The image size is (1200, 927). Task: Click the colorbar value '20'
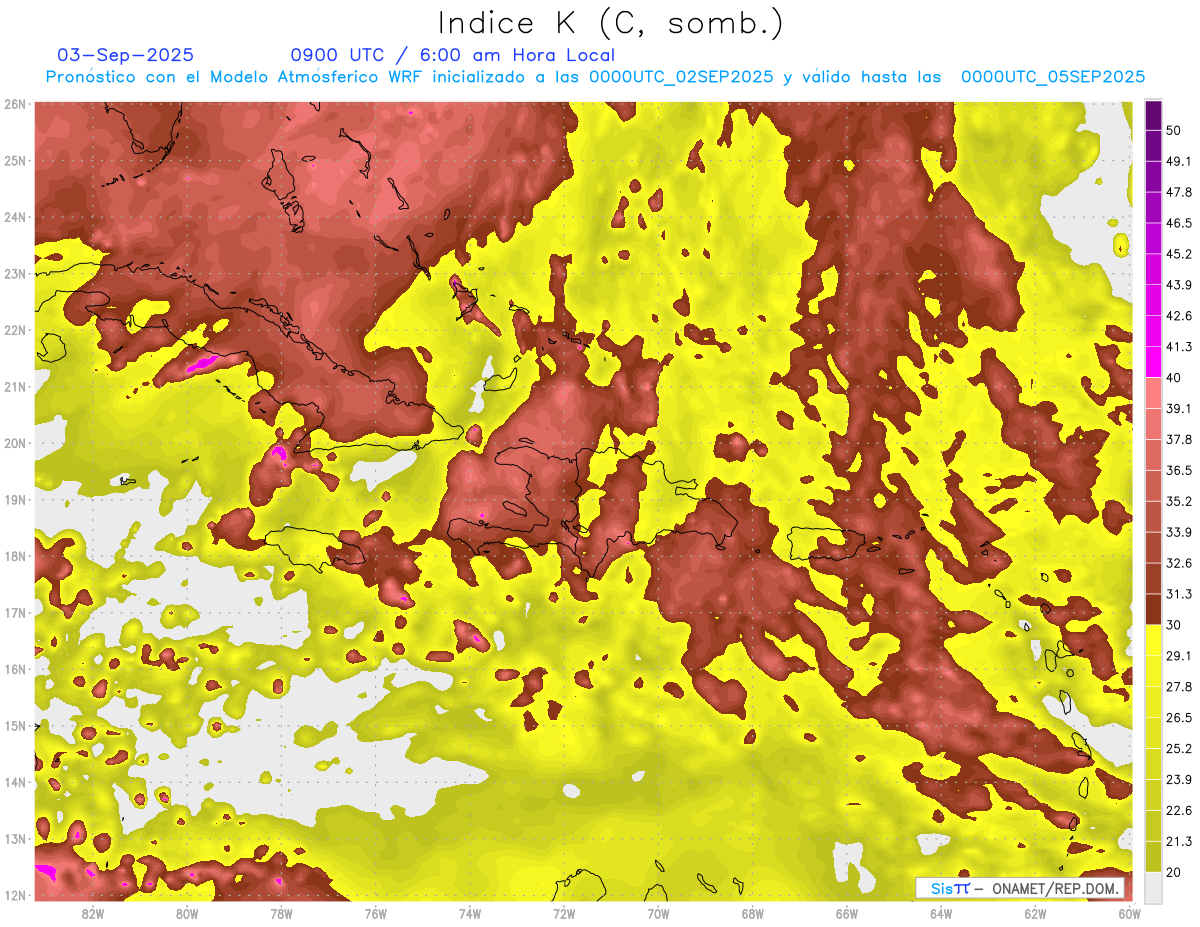tap(1173, 872)
